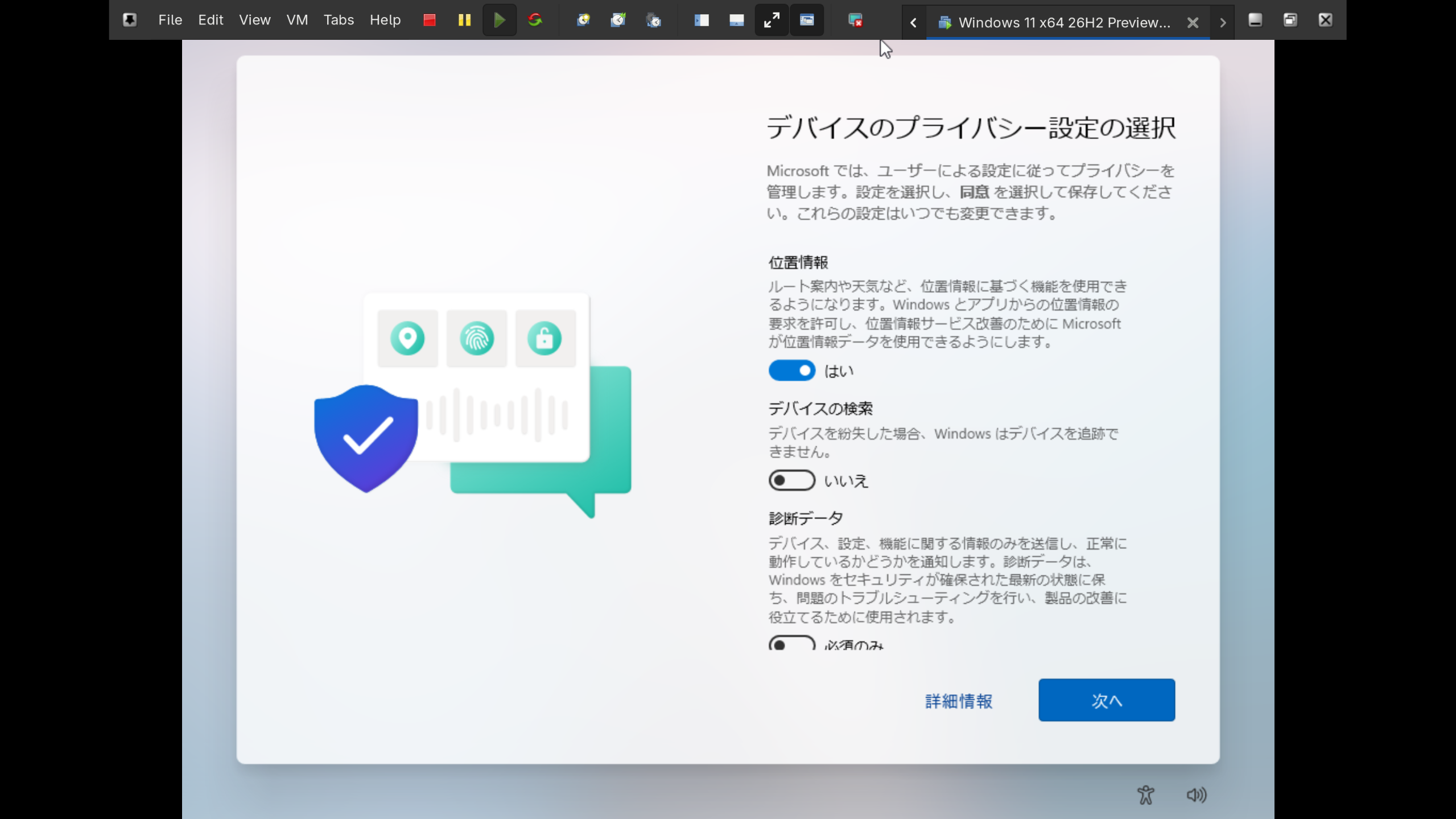Open the View menu

point(254,20)
